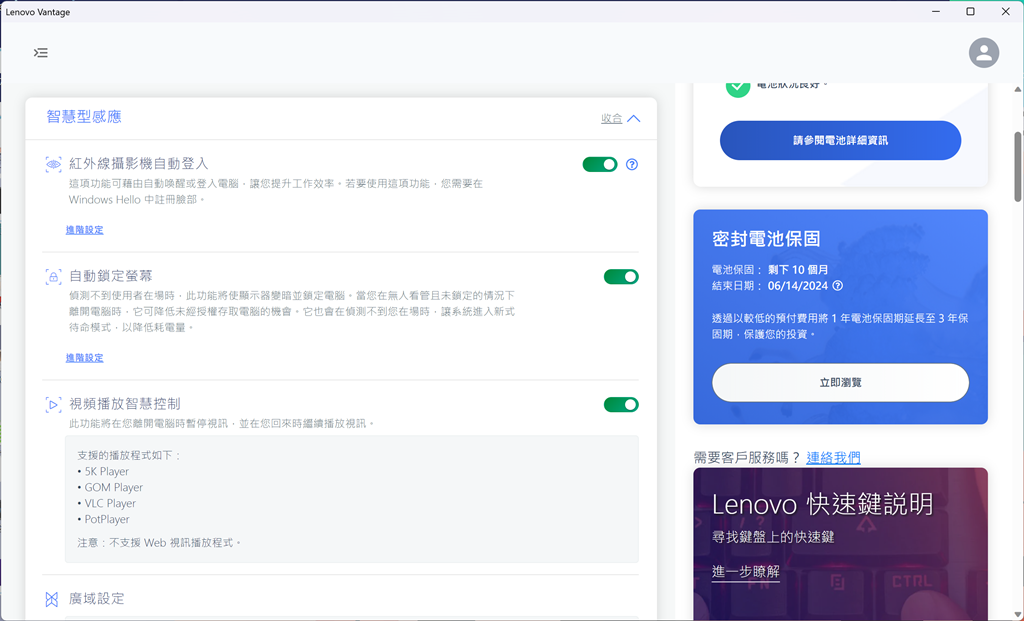Click the green battery status checkmark icon
Screen dimensions: 1024x621
click(x=738, y=86)
